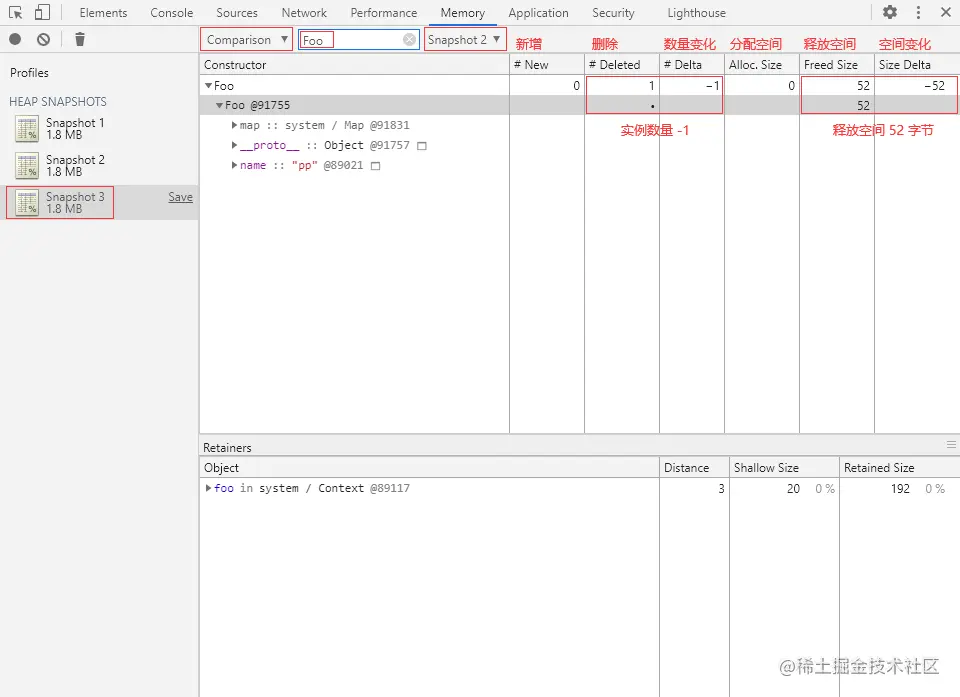Select Snapshot 2 in the sidebar
Viewport: 960px width, 697px height.
point(99,165)
